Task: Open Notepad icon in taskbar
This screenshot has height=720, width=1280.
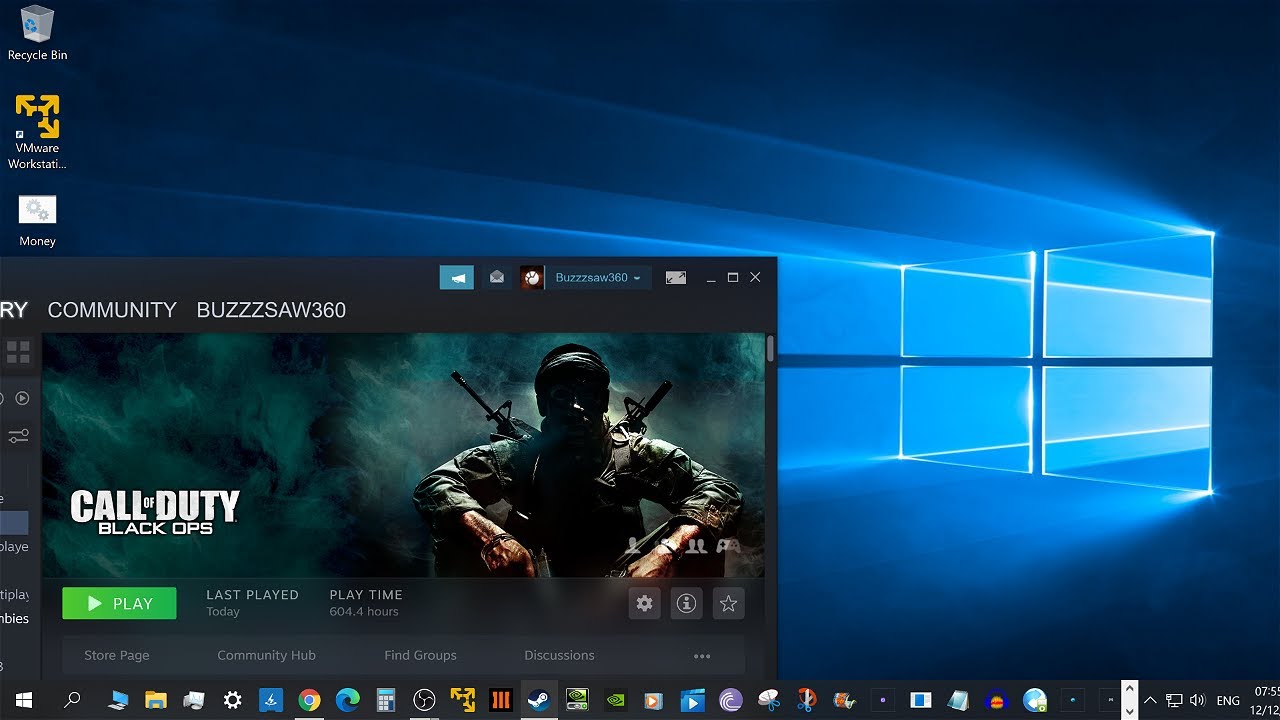Action: pos(958,700)
